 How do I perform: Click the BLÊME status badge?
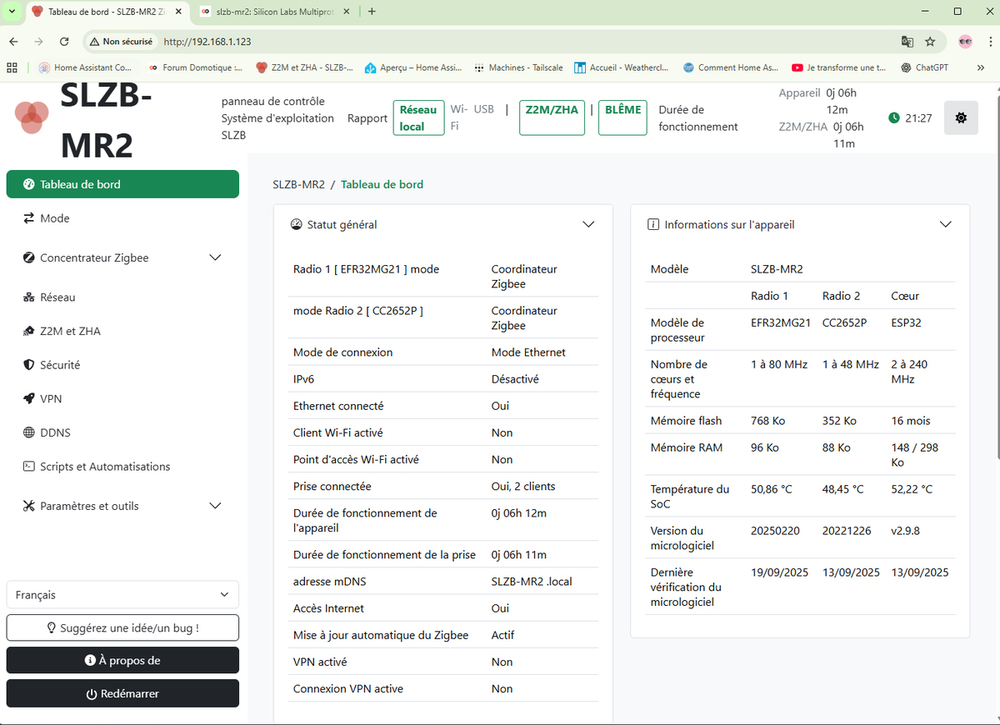pyautogui.click(x=622, y=118)
